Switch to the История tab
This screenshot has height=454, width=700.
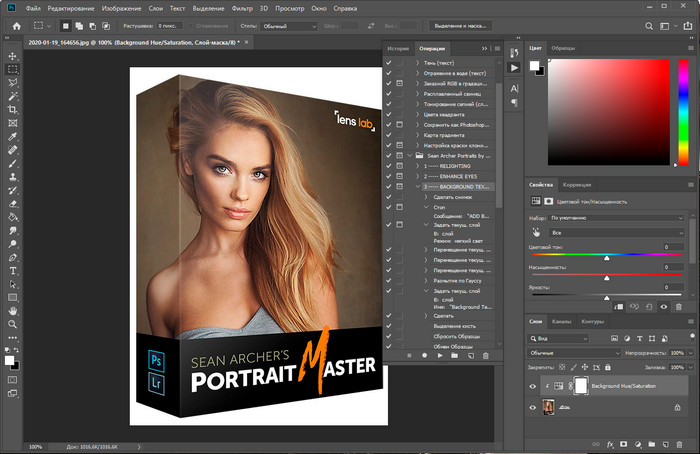tap(398, 48)
